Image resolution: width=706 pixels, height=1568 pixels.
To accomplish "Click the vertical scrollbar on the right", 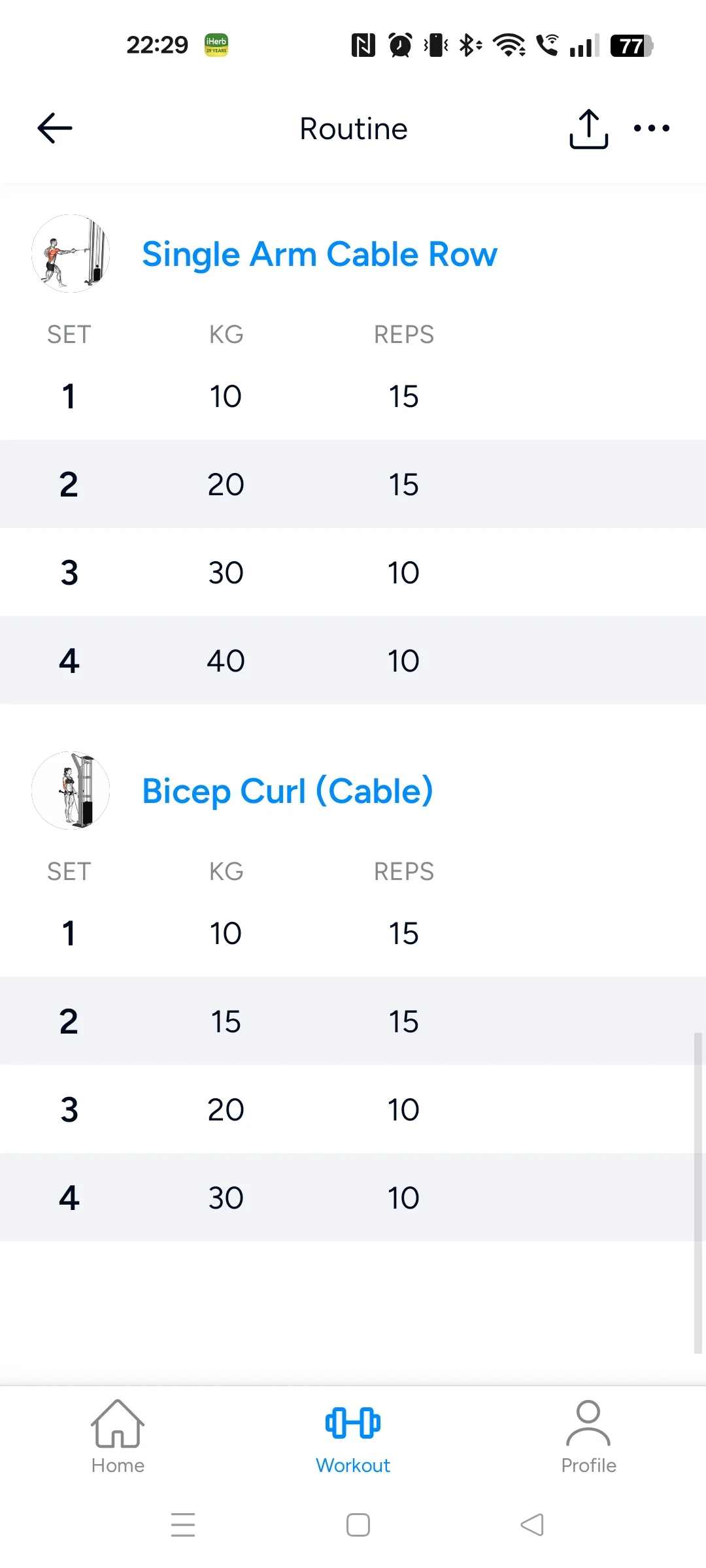I will point(698,1193).
